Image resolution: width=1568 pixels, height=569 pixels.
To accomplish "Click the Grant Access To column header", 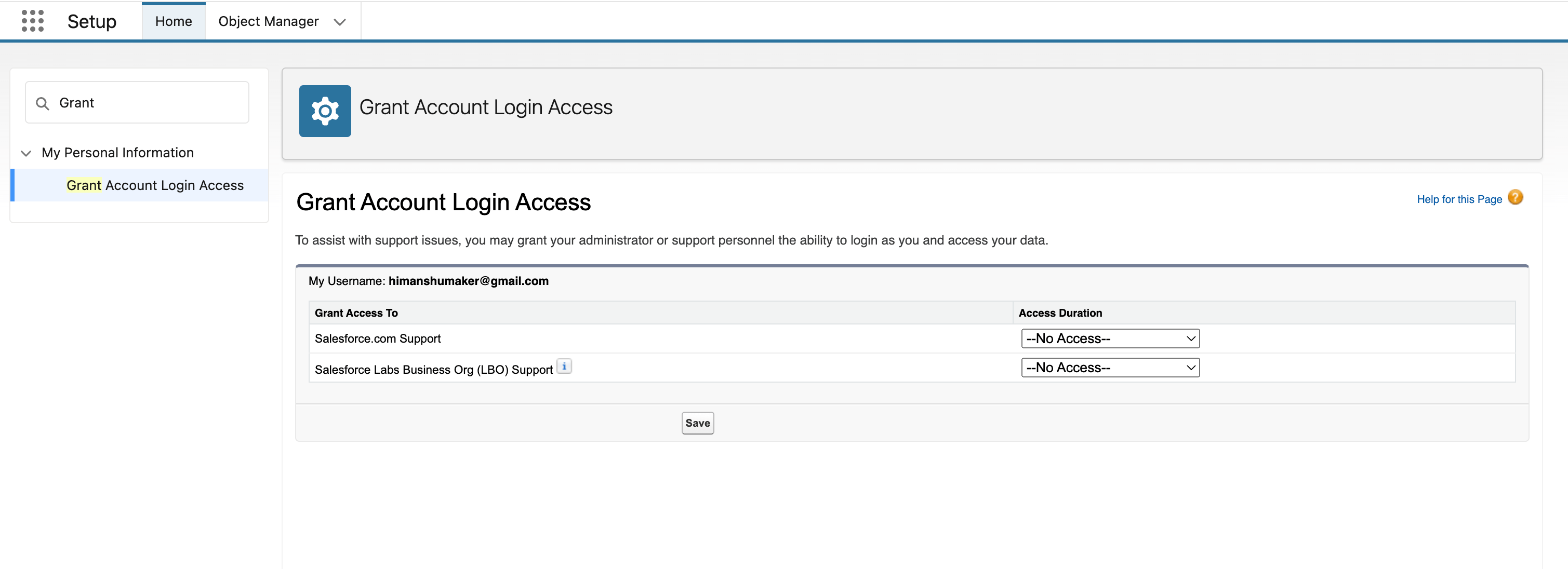I will point(356,313).
